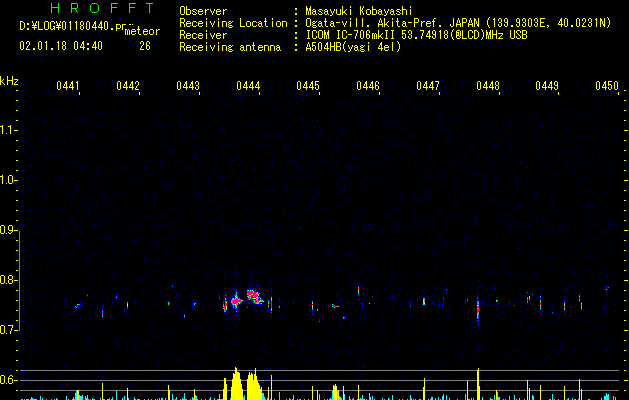
Task: Click the Receiving antenna field label
Action: (230, 47)
